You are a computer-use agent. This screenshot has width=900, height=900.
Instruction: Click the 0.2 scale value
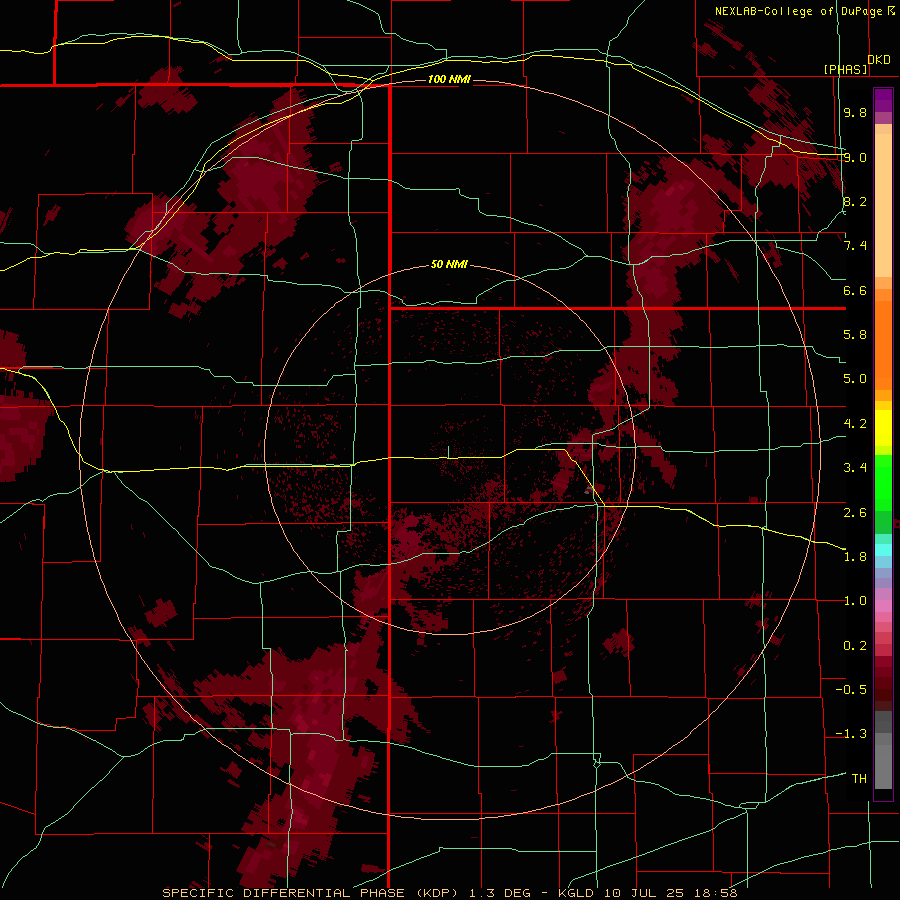[x=855, y=646]
